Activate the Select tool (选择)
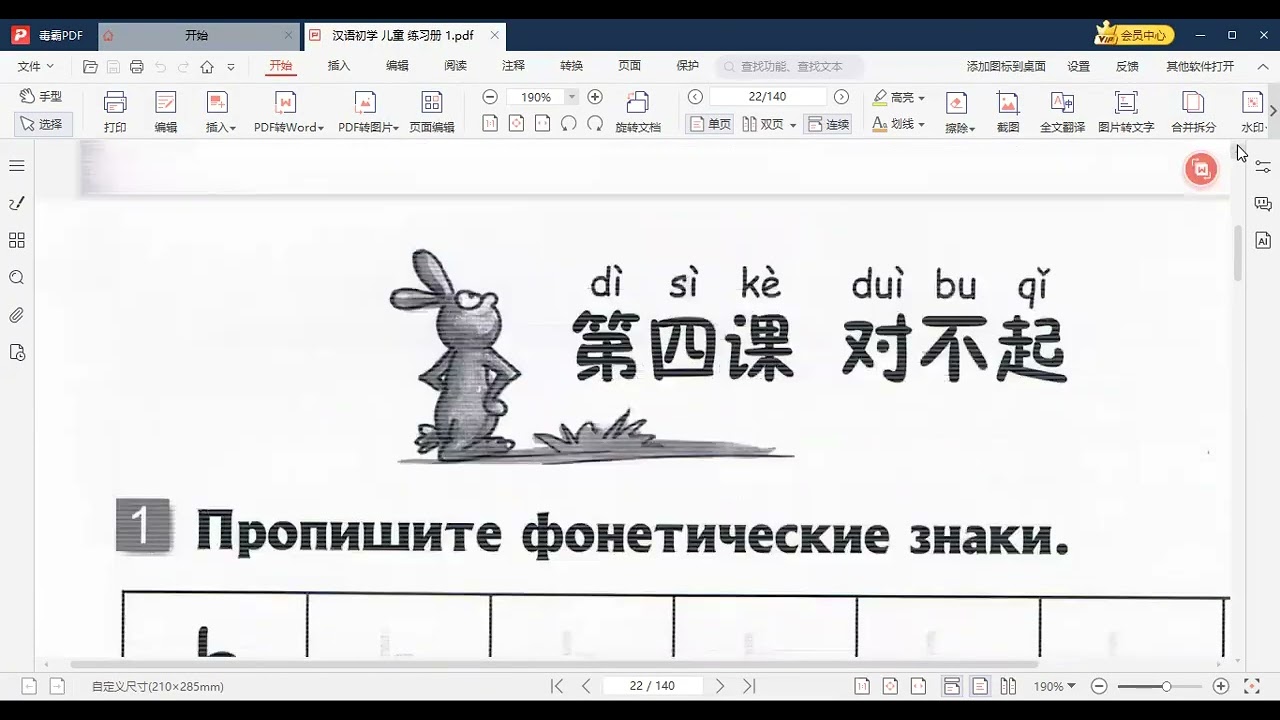The image size is (1280, 720). coord(41,124)
